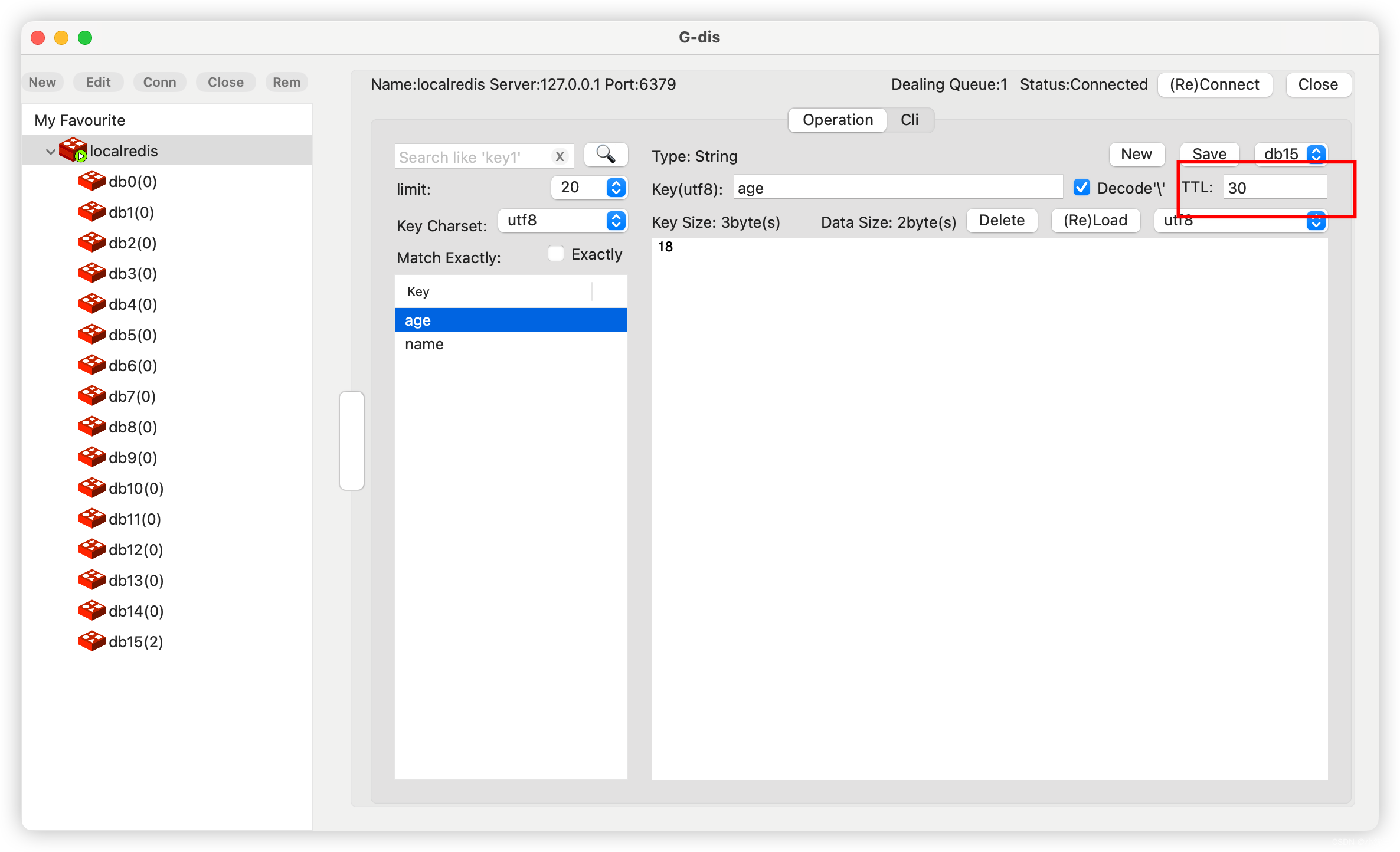
Task: Click the db12(0) database icon
Action: [x=91, y=549]
